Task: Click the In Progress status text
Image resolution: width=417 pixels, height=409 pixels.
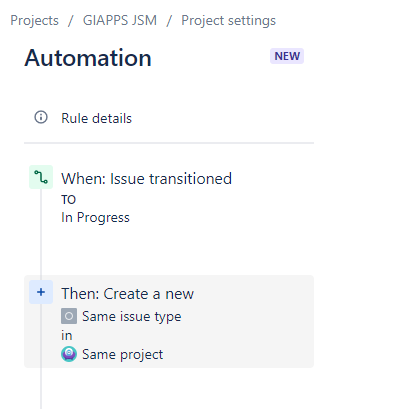Action: click(x=95, y=217)
